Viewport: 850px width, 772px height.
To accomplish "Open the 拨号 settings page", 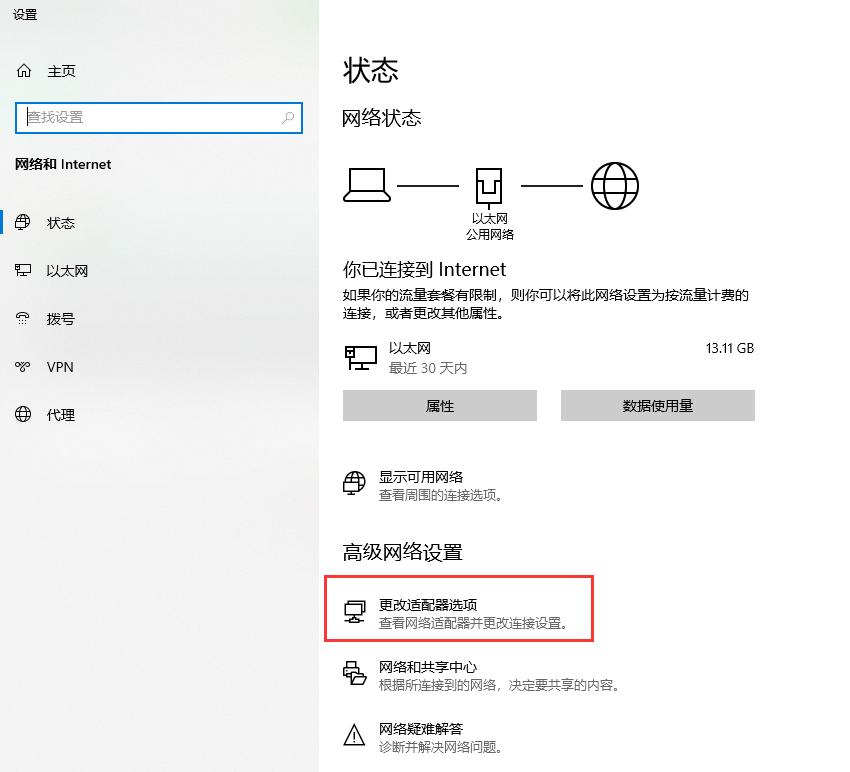I will 61,319.
